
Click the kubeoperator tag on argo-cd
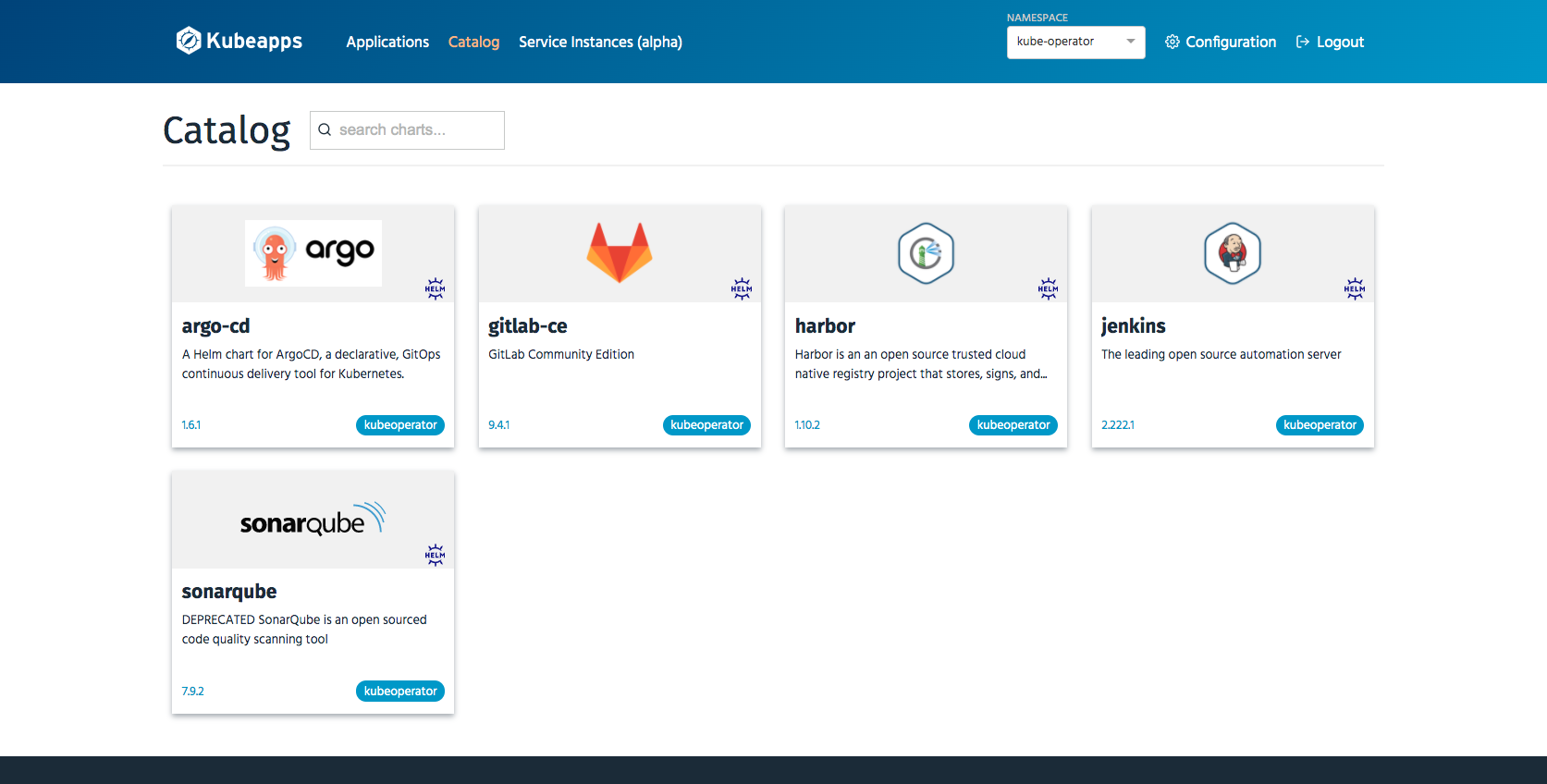point(400,425)
